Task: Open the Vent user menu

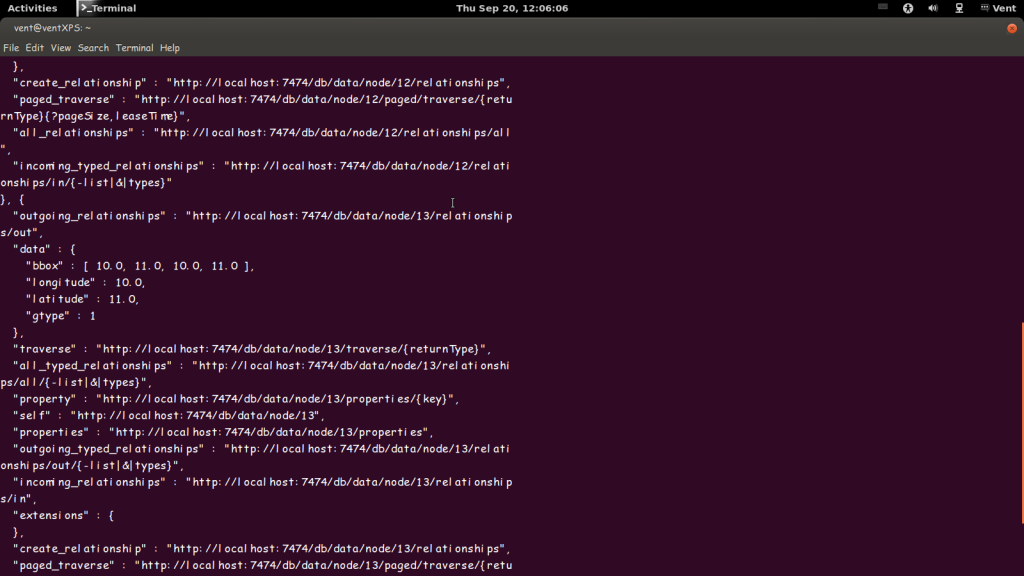Action: click(1004, 8)
